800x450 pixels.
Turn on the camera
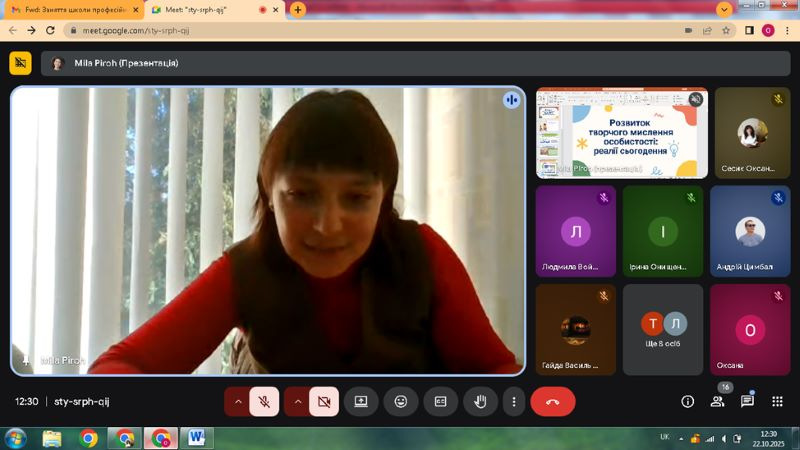324,401
